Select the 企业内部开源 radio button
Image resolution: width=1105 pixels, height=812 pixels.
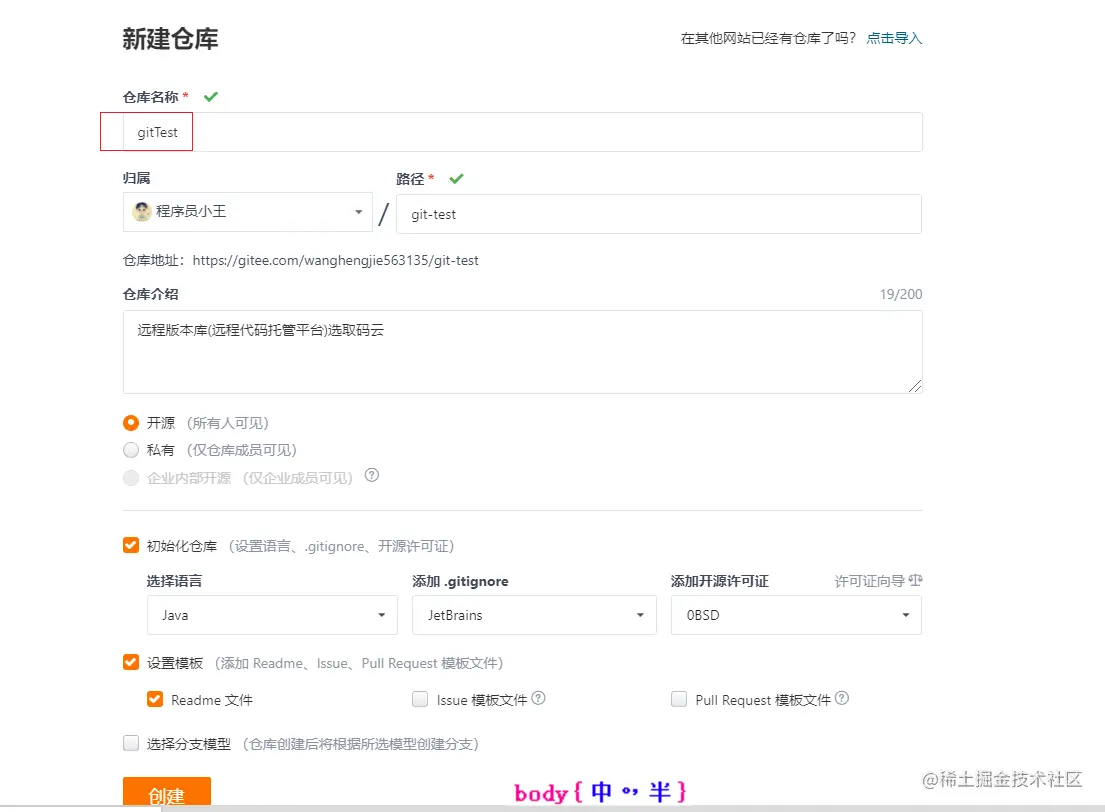pyautogui.click(x=131, y=478)
